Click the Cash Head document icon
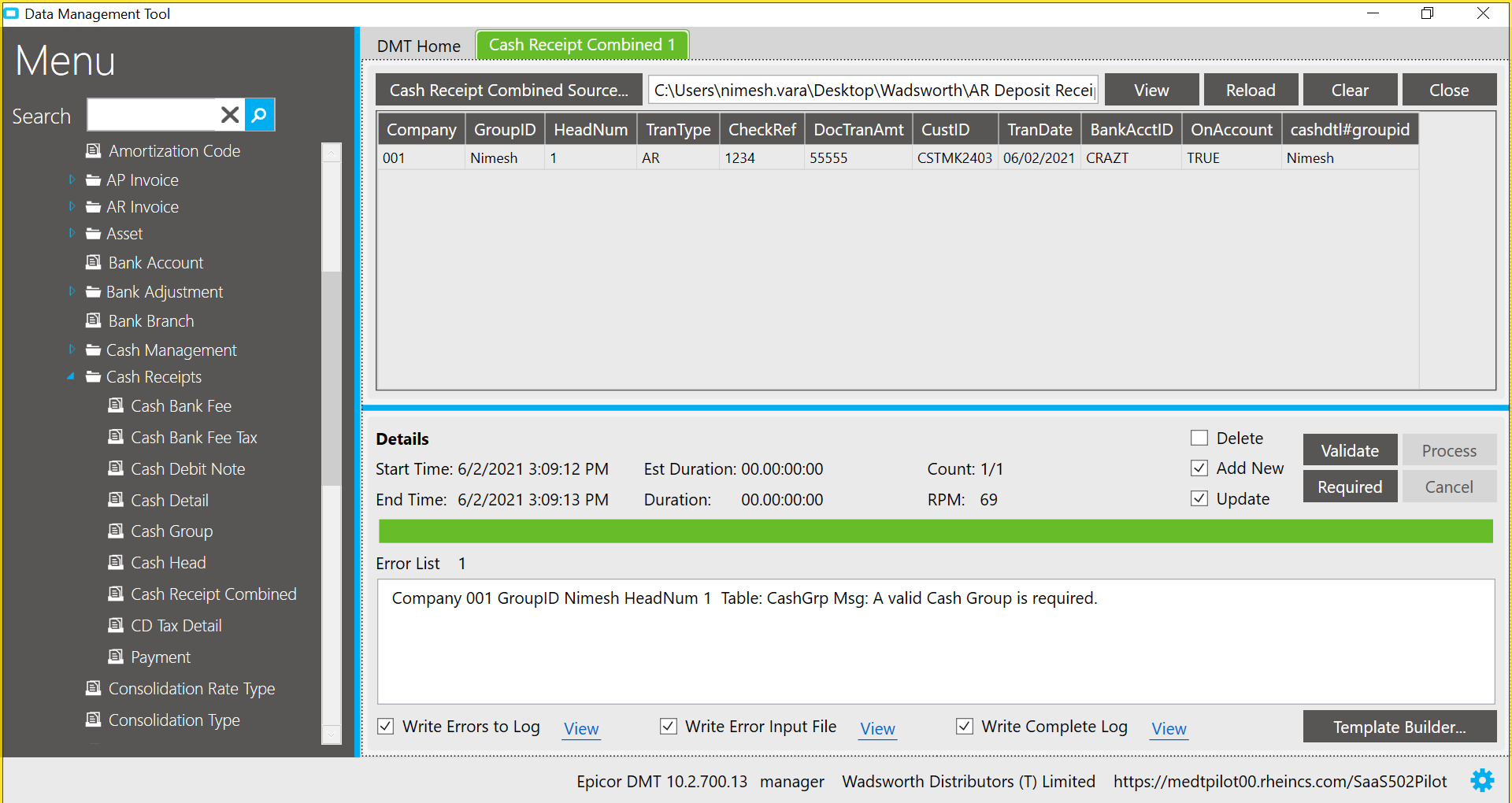The height and width of the screenshot is (803, 1512). click(x=116, y=562)
